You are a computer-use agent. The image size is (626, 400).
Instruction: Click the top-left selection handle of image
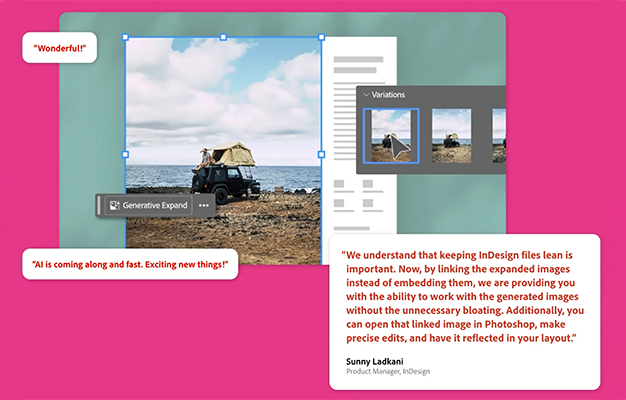click(125, 37)
